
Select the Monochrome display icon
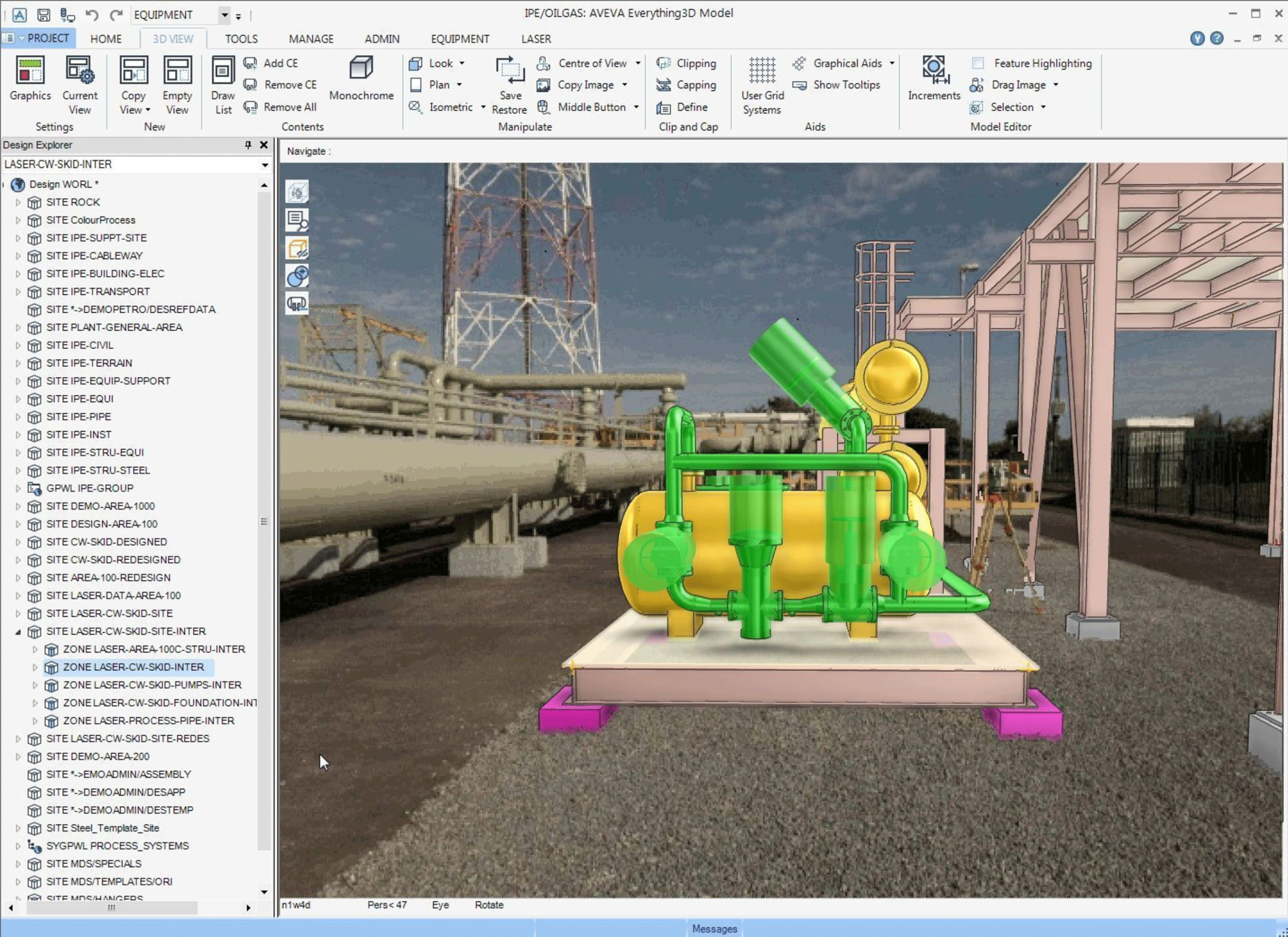361,79
